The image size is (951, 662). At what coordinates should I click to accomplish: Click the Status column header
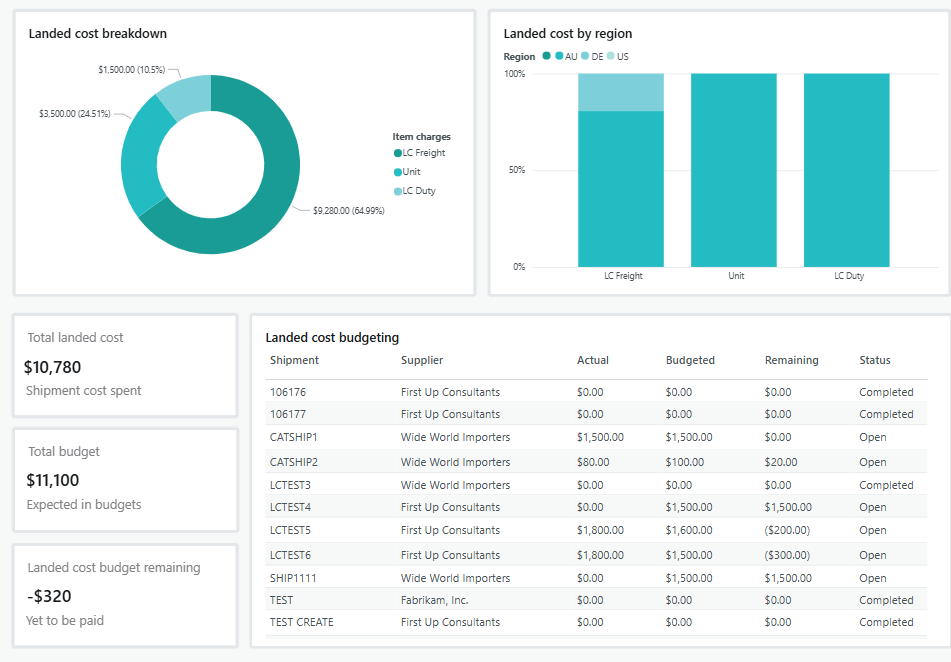pyautogui.click(x=875, y=360)
